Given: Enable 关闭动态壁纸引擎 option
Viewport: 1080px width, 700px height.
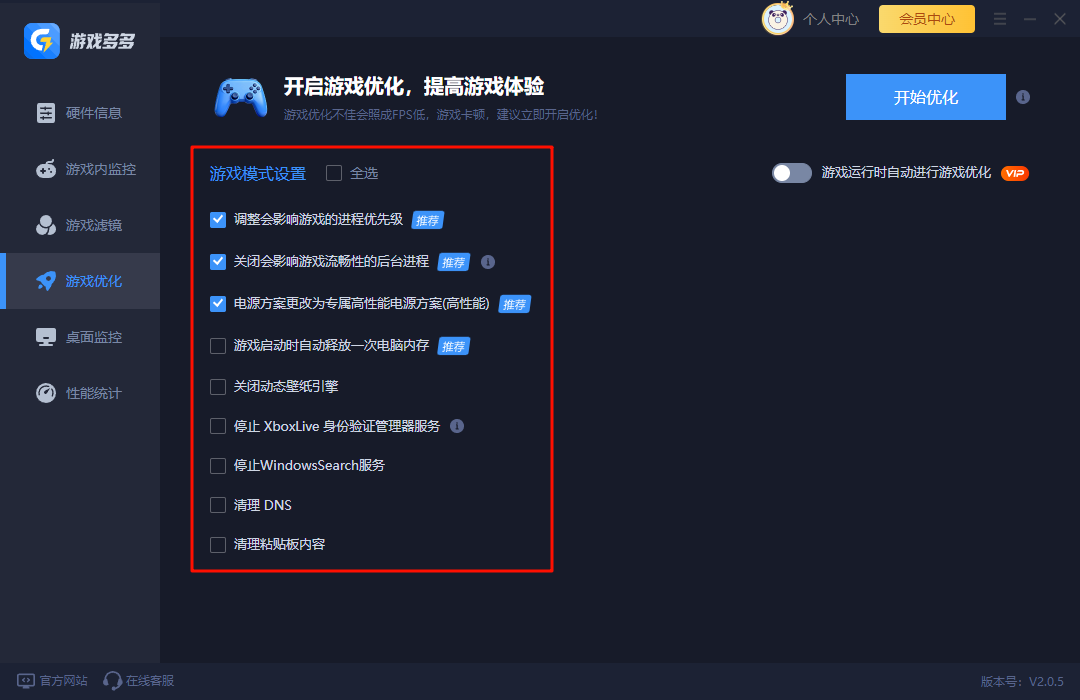Looking at the screenshot, I should point(217,386).
